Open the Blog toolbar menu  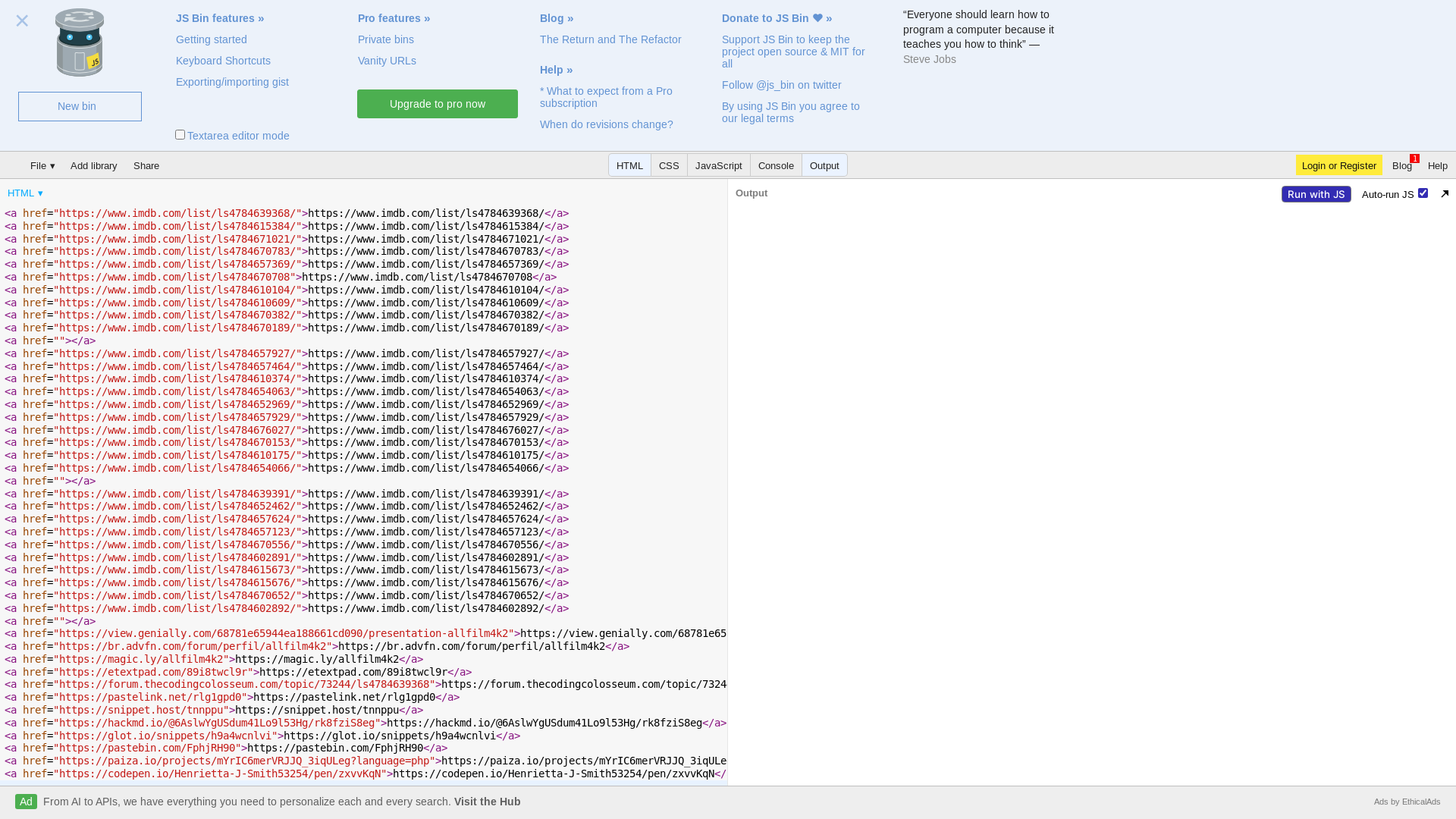coord(1401,165)
